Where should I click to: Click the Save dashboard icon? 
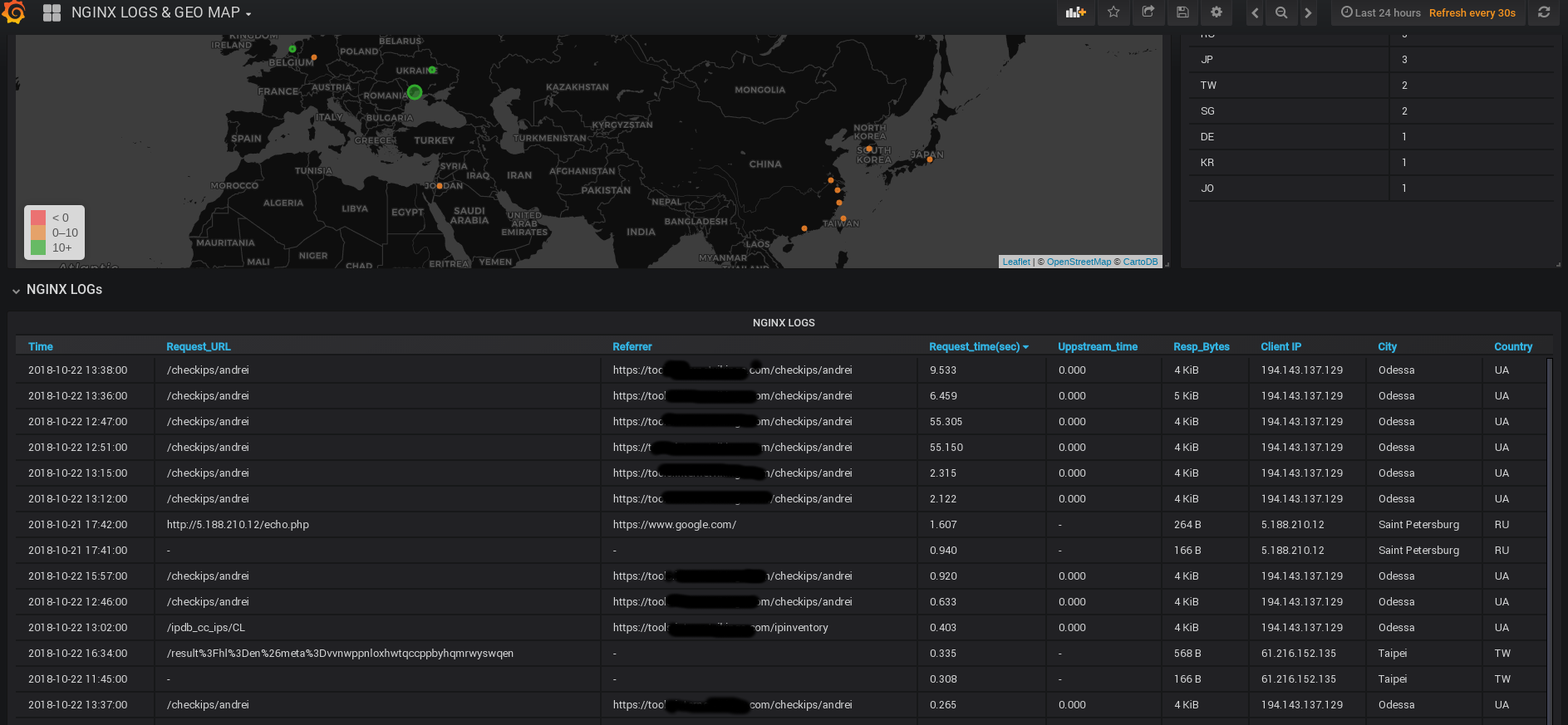pyautogui.click(x=1182, y=12)
